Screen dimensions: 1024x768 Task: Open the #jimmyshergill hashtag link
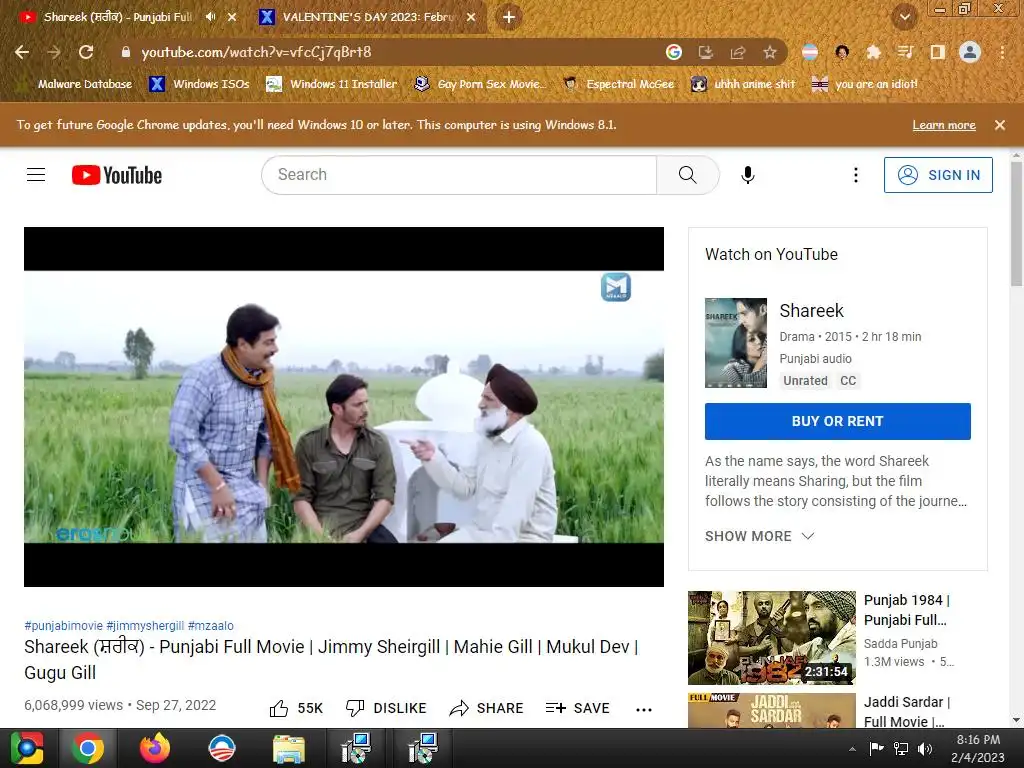pyautogui.click(x=145, y=626)
